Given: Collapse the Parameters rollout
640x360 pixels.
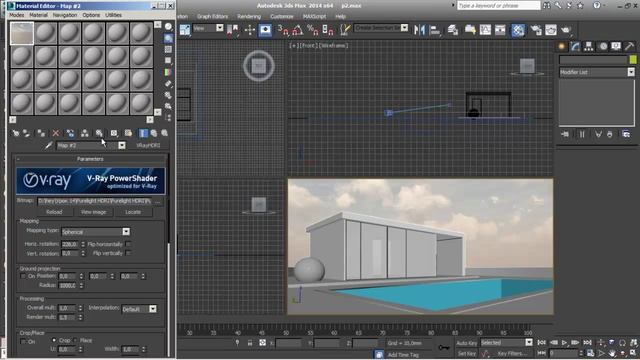Looking at the screenshot, I should tap(90, 159).
